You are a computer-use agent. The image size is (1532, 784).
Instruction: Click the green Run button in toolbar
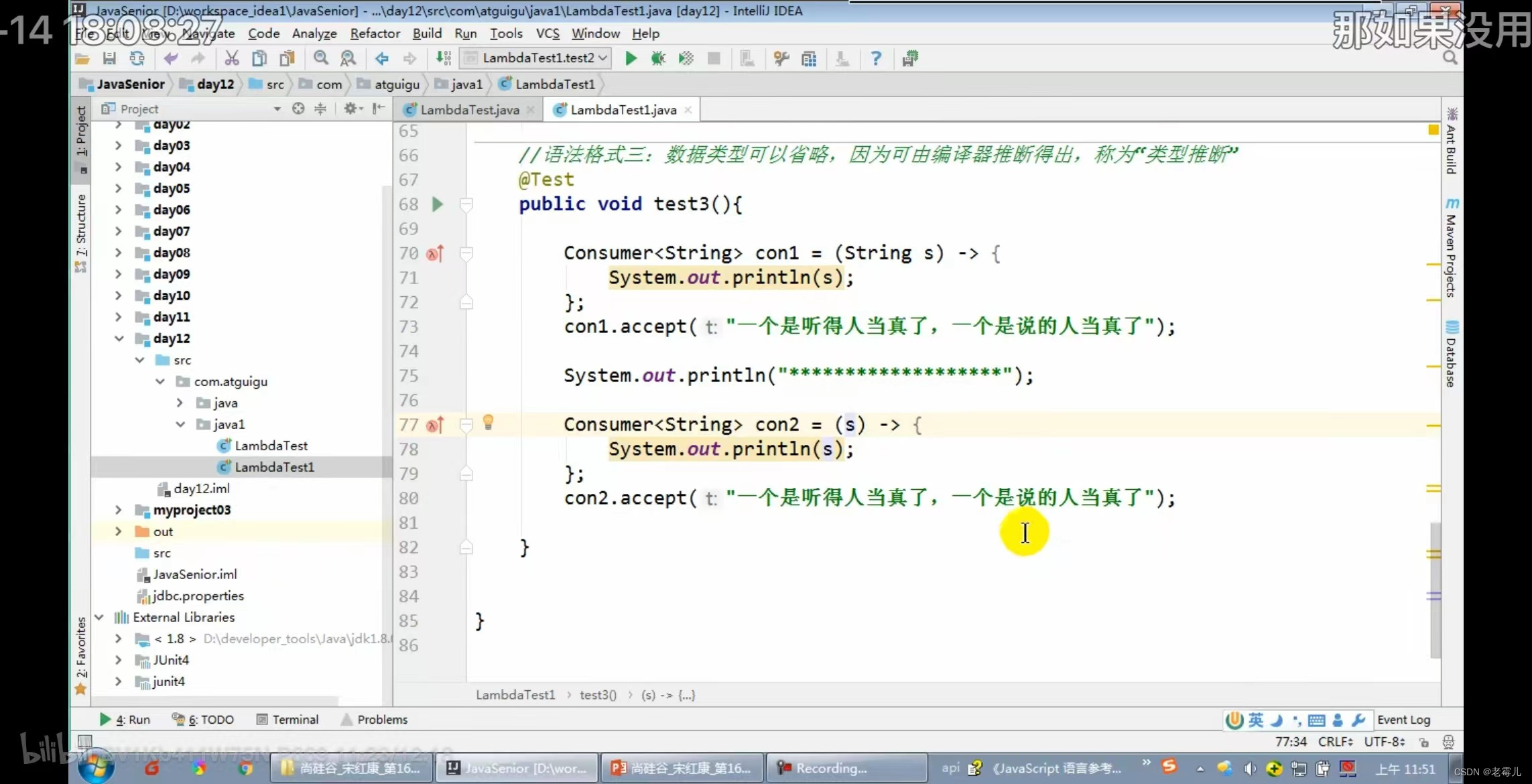coord(630,58)
